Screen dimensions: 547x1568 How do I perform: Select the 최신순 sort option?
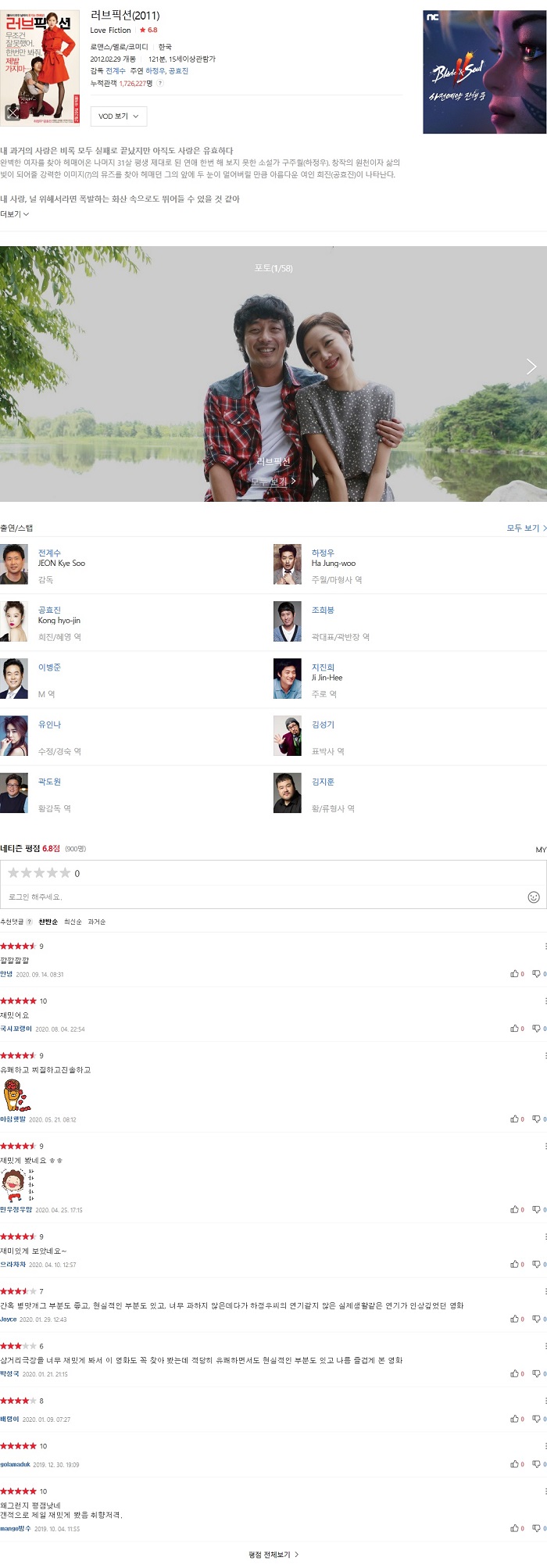tap(73, 922)
